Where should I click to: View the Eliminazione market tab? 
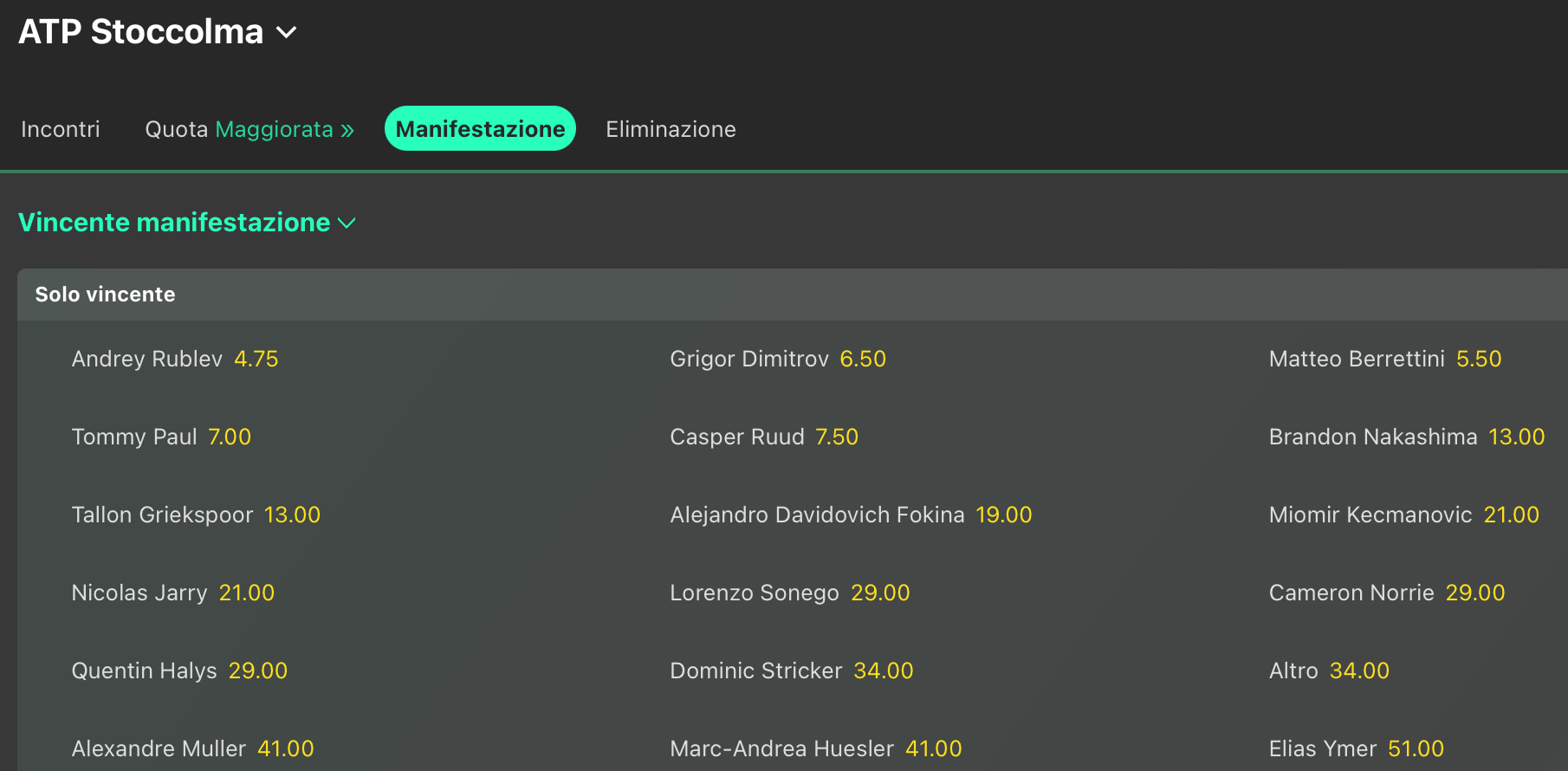tap(671, 128)
